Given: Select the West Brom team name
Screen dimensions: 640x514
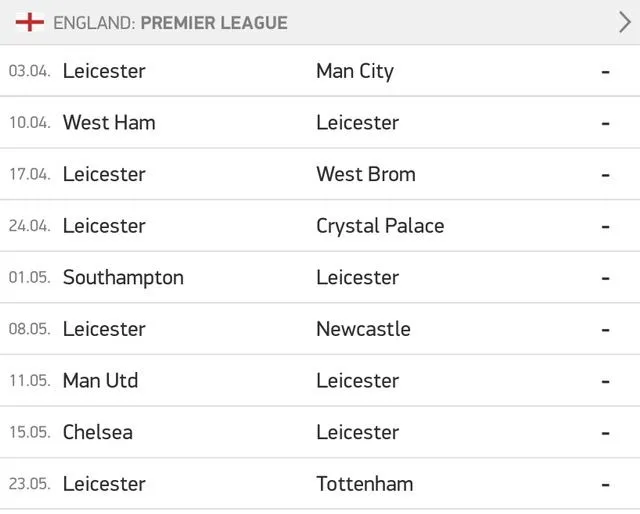Looking at the screenshot, I should 366,174.
